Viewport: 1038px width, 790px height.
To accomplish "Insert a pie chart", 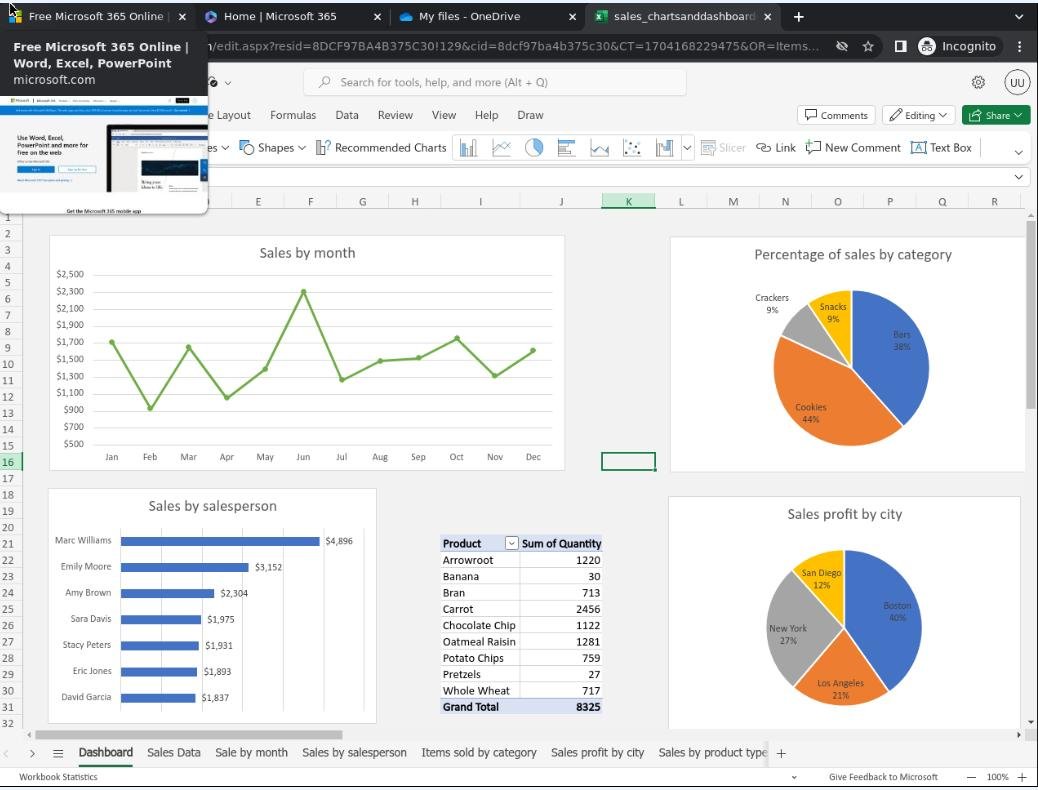I will pyautogui.click(x=534, y=148).
